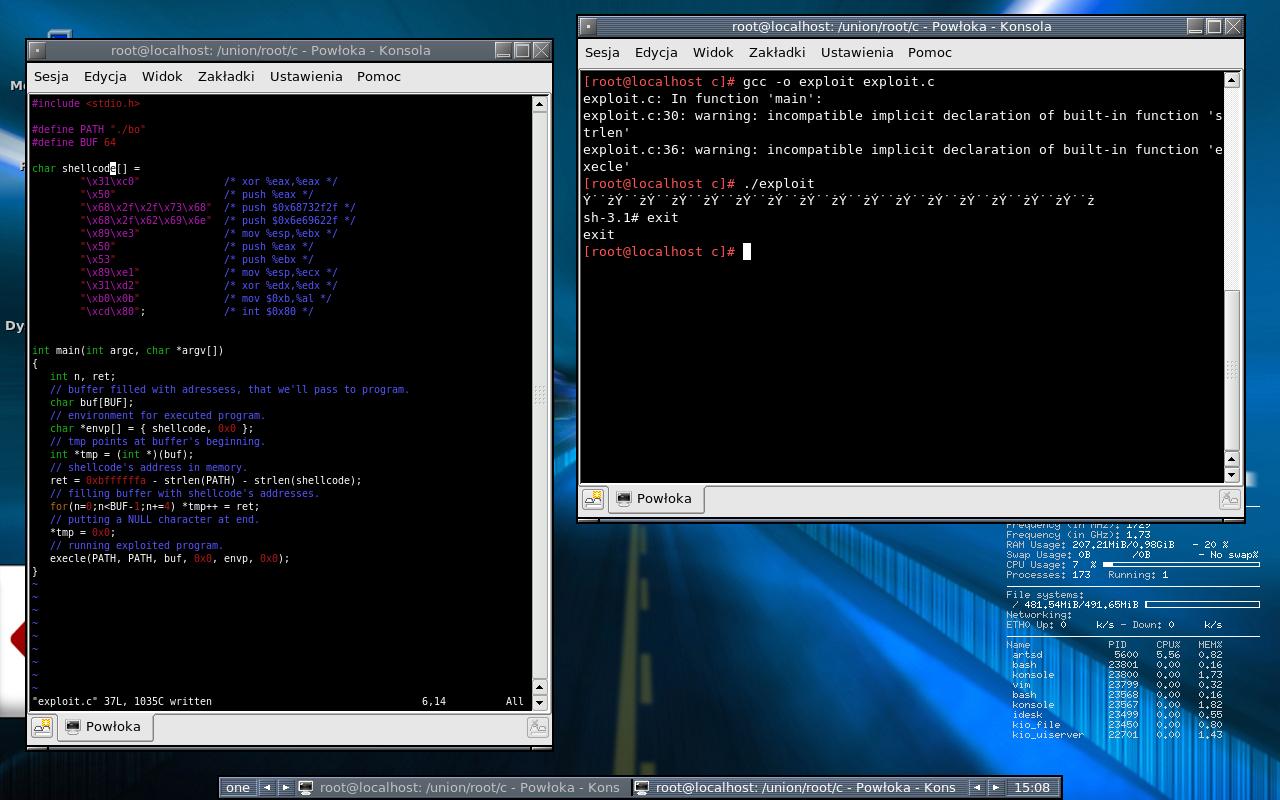
Task: Close session icon in right Konsola window
Action: tap(1229, 499)
